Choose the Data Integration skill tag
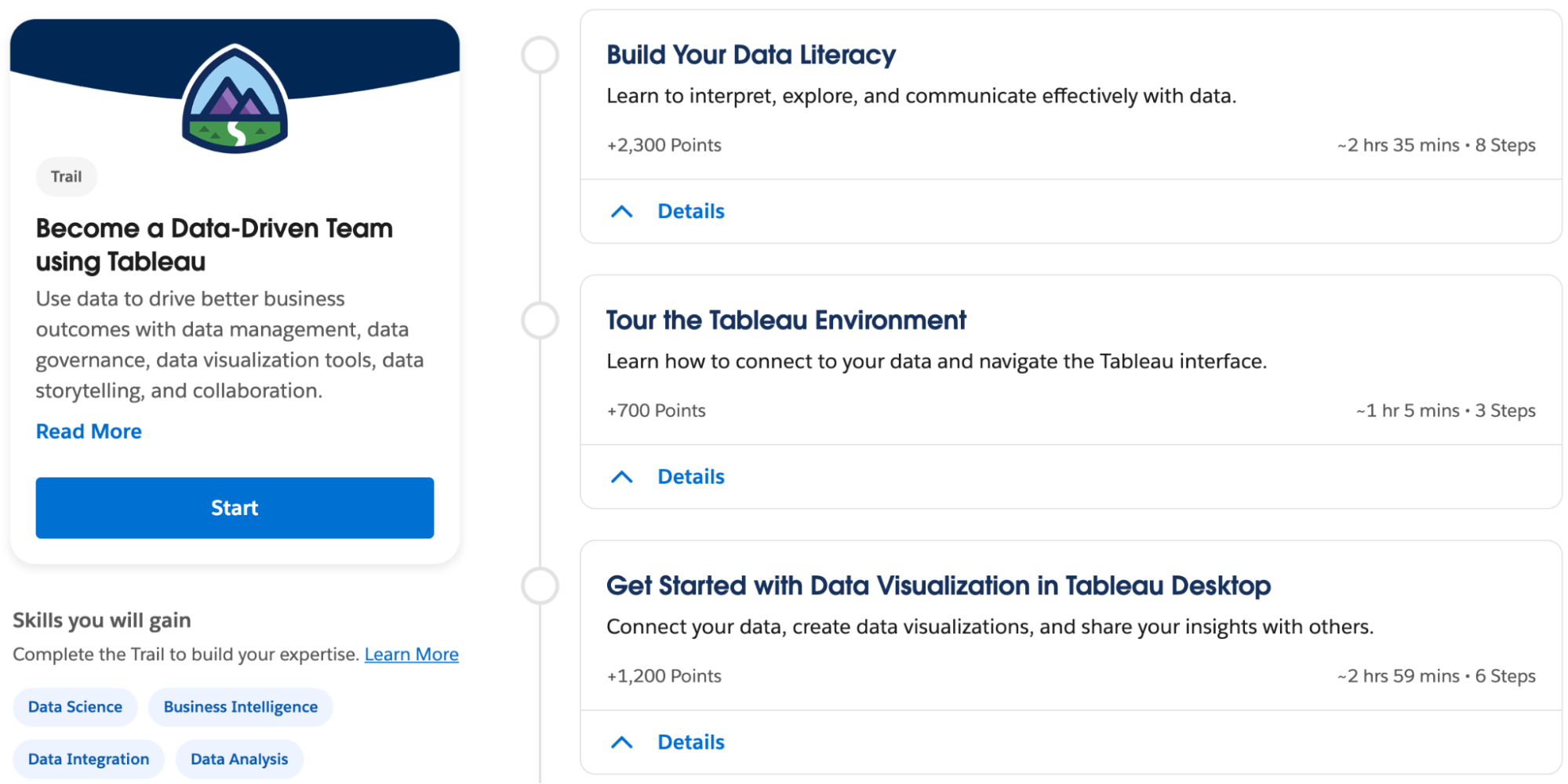Viewport: 1568px width, 784px height. click(x=89, y=759)
